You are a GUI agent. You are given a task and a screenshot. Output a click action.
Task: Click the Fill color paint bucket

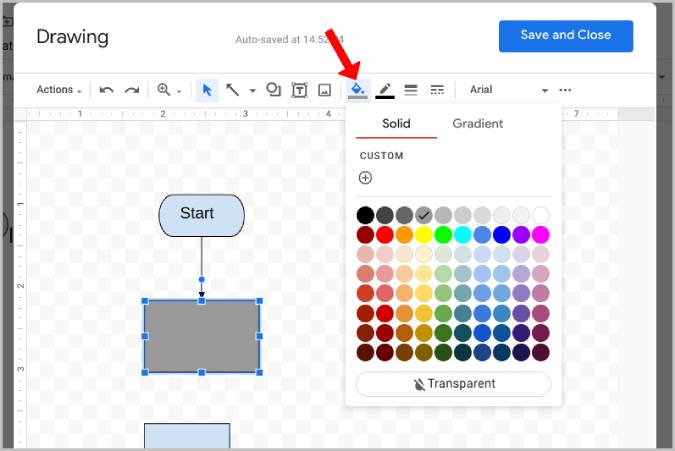tap(358, 90)
